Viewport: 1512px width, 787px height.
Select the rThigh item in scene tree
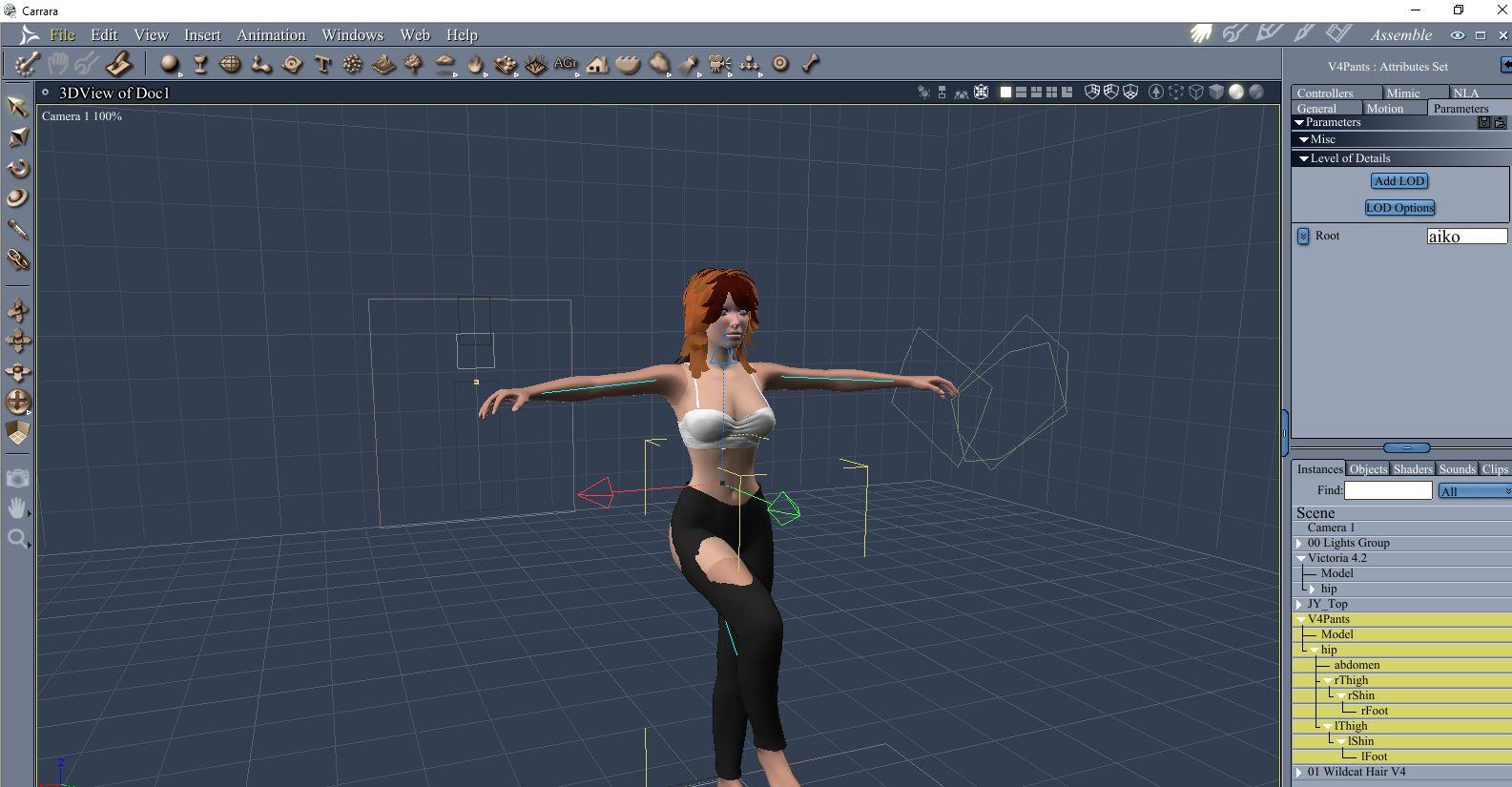[1351, 680]
